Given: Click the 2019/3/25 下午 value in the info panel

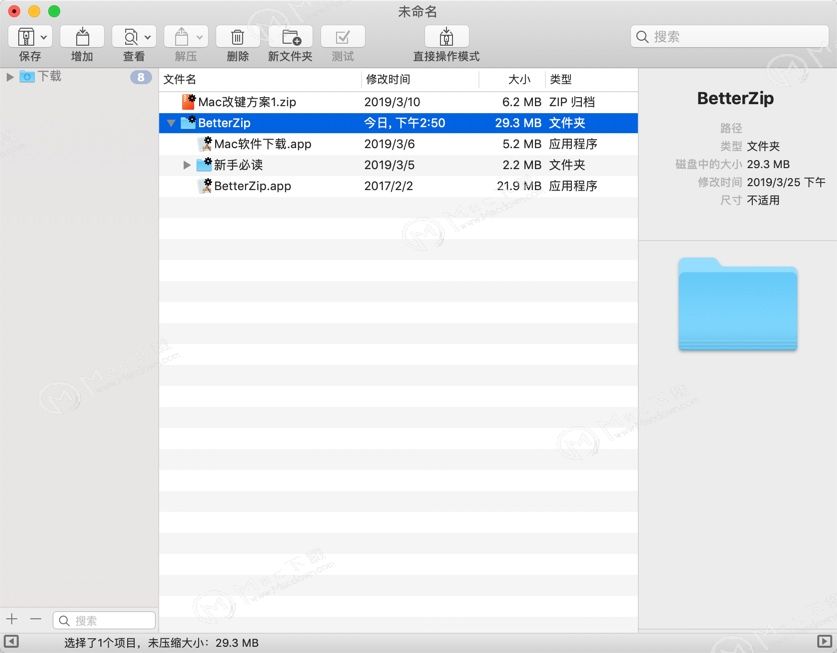Looking at the screenshot, I should click(x=786, y=182).
